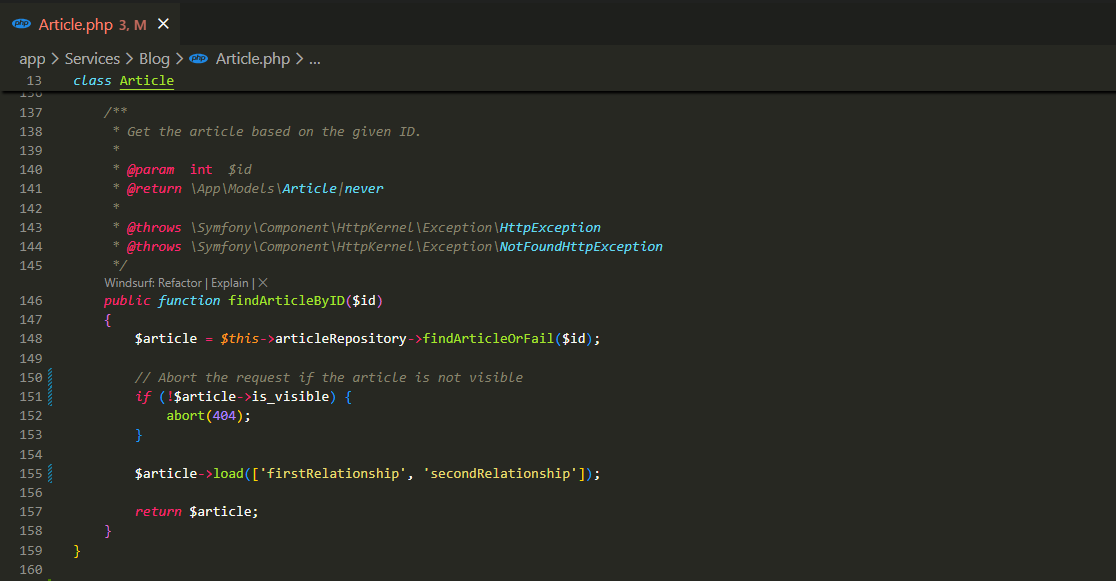
Task: Click the @param tag in docblock
Action: (x=151, y=169)
